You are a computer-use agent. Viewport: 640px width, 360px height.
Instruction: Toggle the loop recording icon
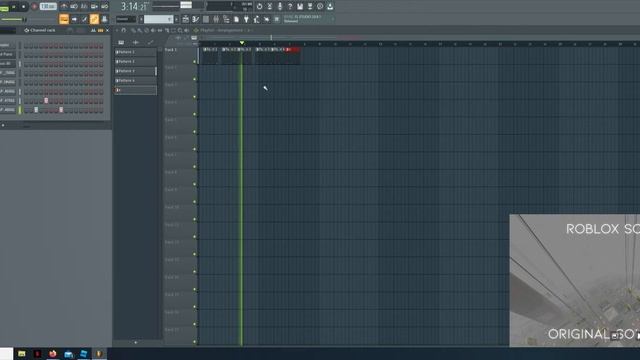pyautogui.click(x=104, y=7)
